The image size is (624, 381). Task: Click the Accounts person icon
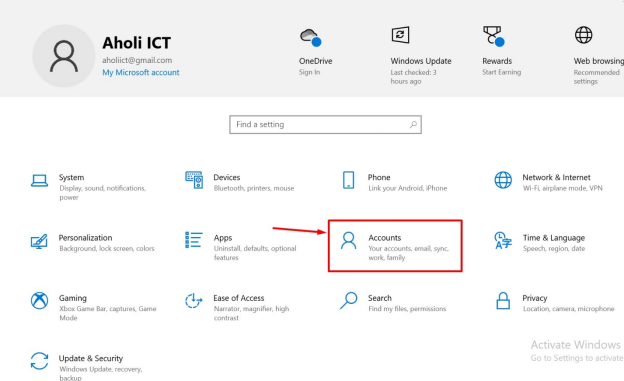tap(349, 240)
